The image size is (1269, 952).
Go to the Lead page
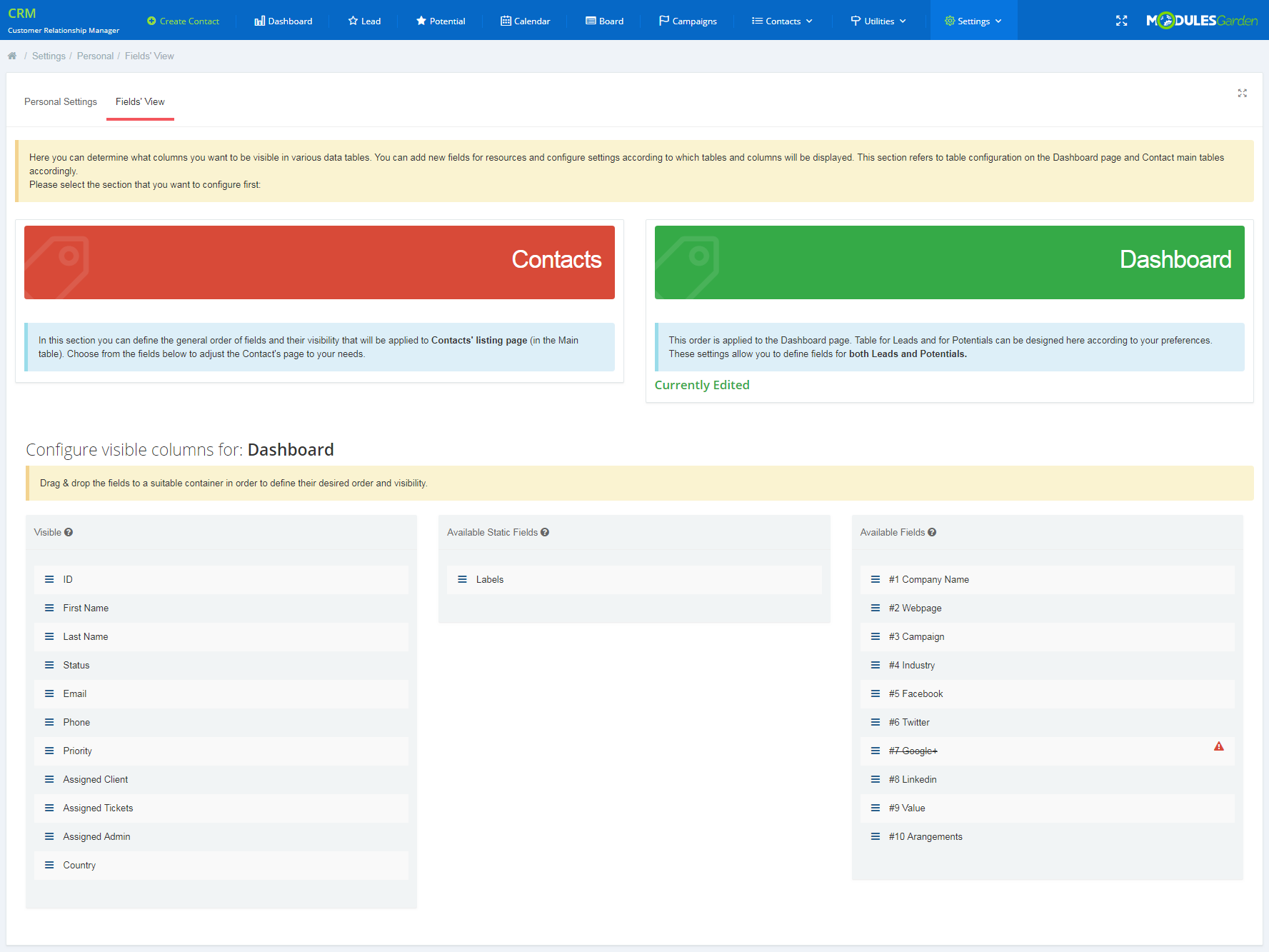pyautogui.click(x=364, y=21)
